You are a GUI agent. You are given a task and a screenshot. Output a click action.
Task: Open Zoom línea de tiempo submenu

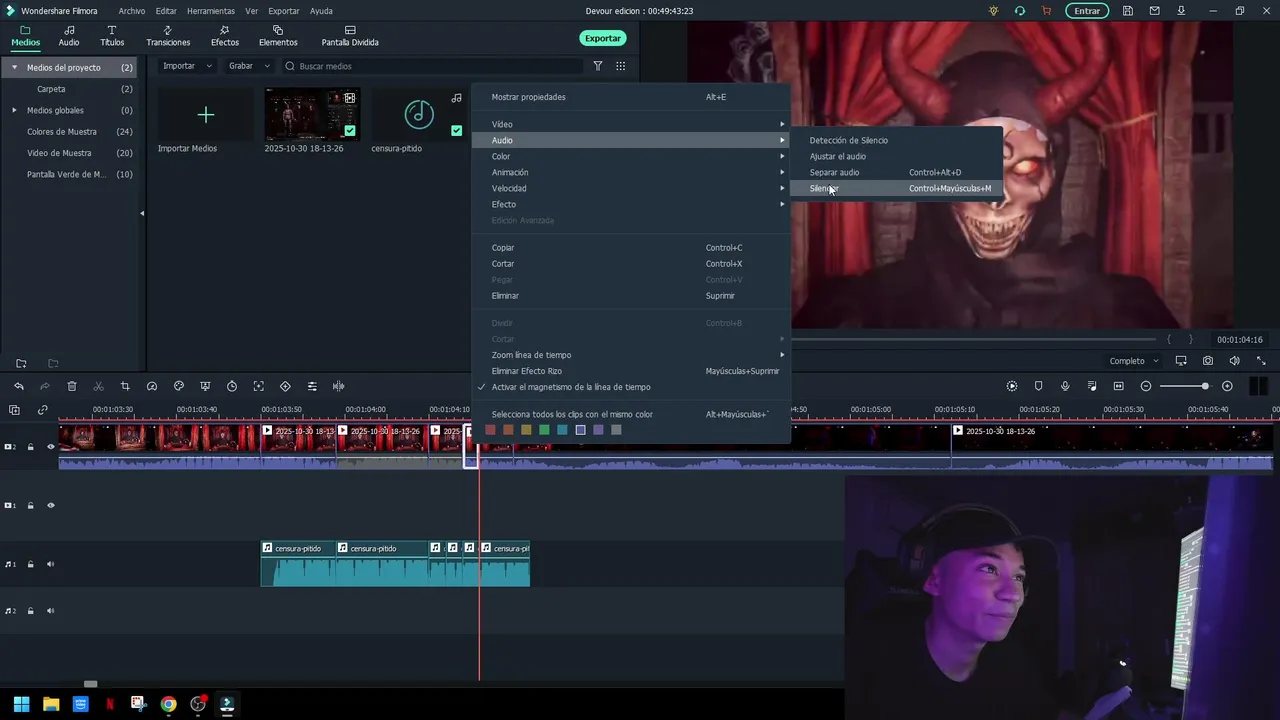point(630,355)
